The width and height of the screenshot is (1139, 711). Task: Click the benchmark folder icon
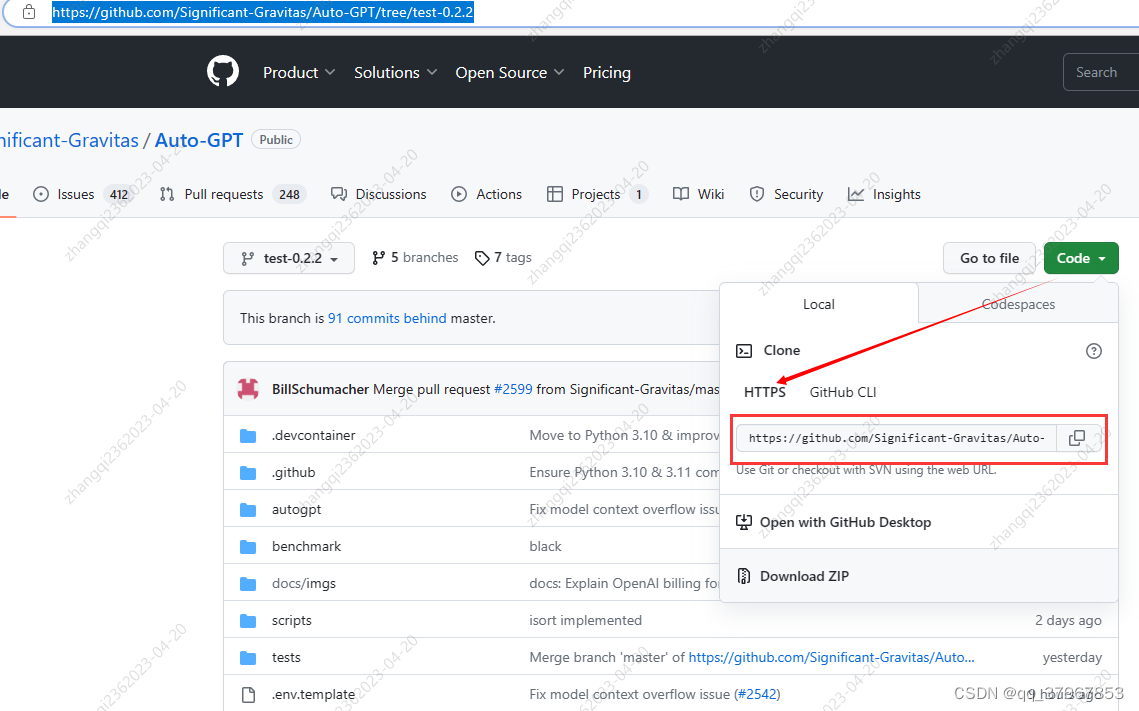click(248, 547)
